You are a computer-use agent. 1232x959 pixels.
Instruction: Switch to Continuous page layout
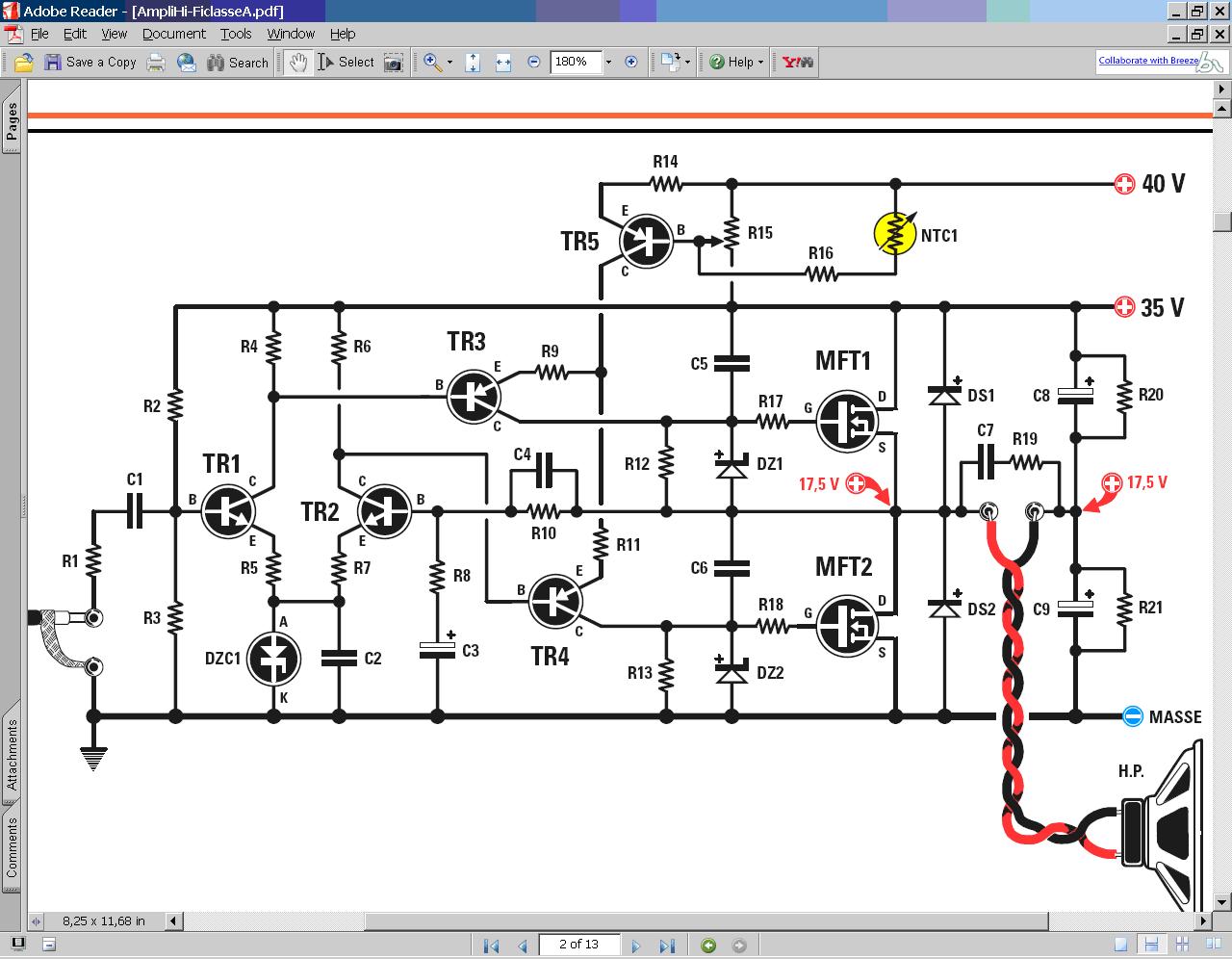point(1150,945)
